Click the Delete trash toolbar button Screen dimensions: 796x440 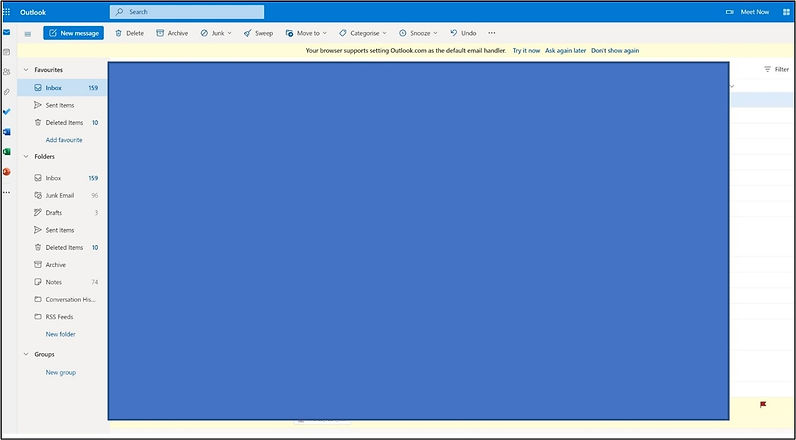point(129,33)
